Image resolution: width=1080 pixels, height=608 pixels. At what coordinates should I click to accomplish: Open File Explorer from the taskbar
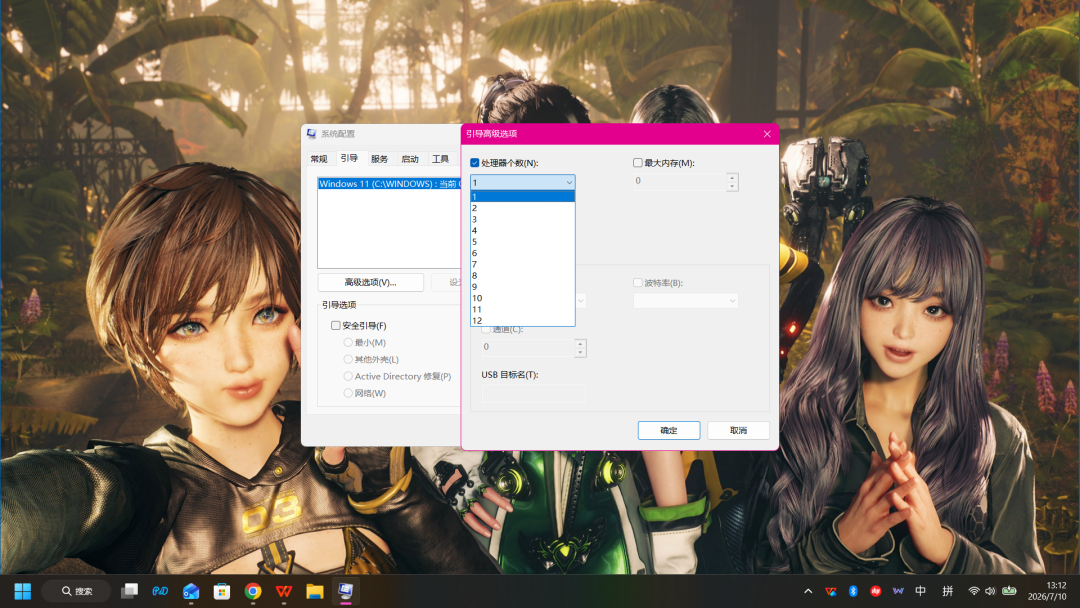pyautogui.click(x=315, y=591)
